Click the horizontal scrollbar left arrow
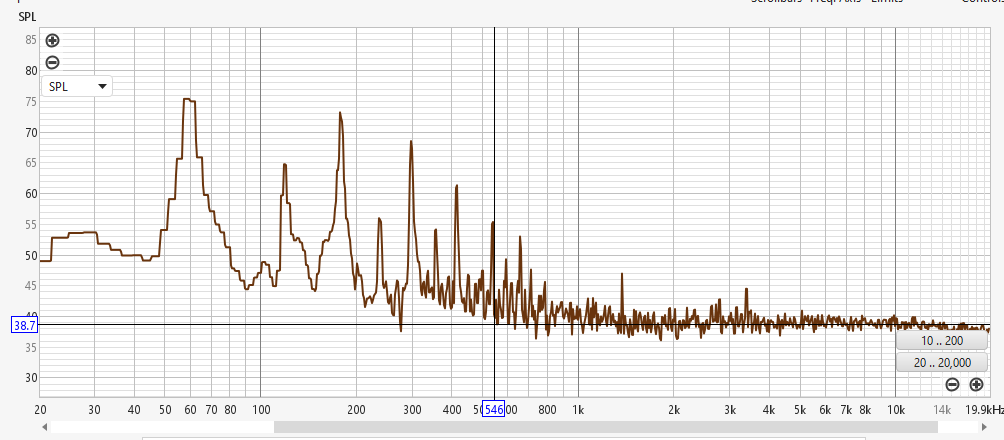Viewport: 1004px width, 440px height. pos(45,427)
